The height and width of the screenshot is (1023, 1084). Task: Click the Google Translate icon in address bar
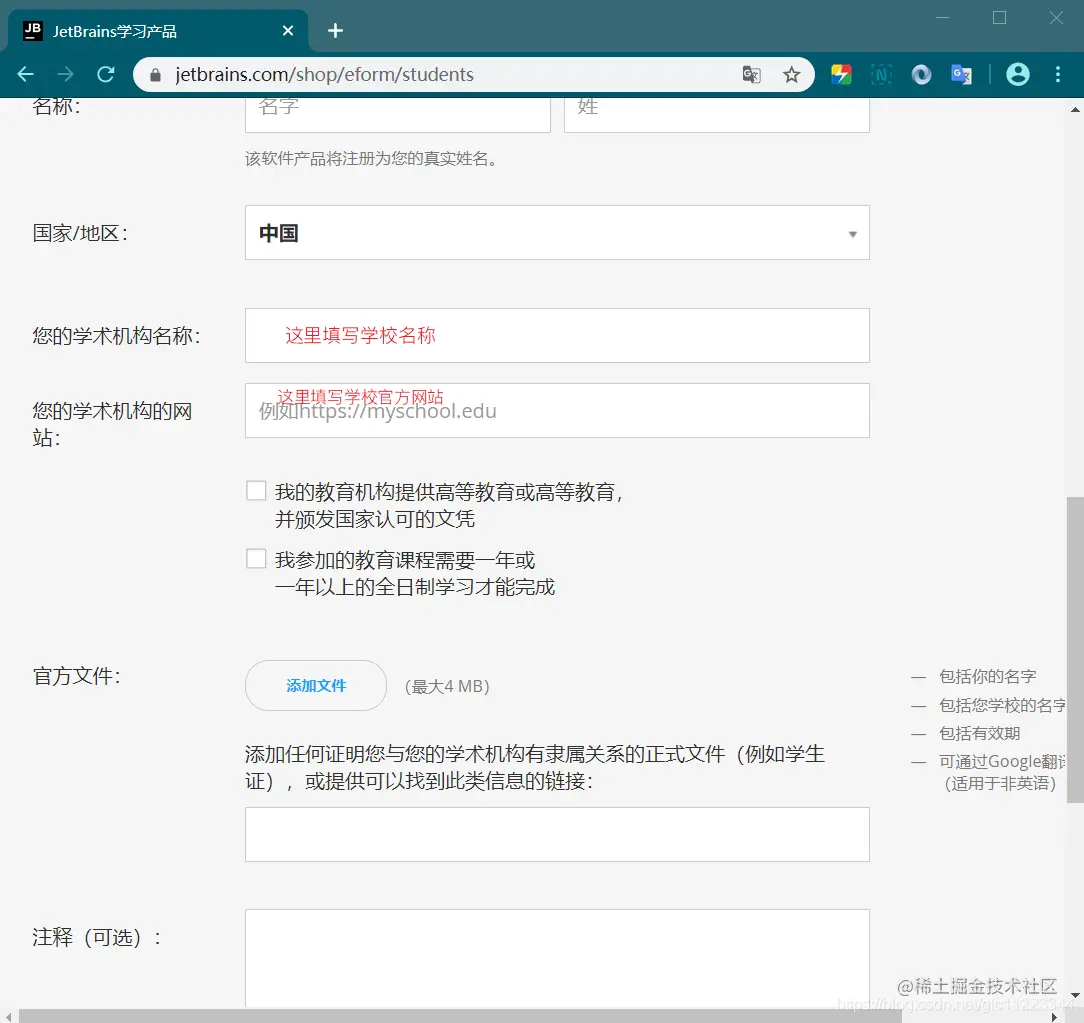click(x=751, y=74)
